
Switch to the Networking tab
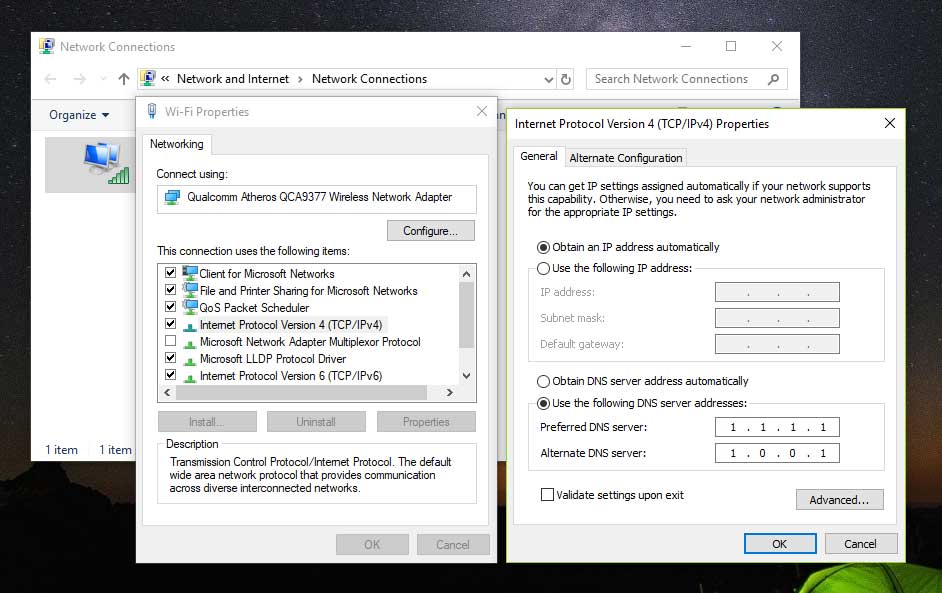(177, 144)
